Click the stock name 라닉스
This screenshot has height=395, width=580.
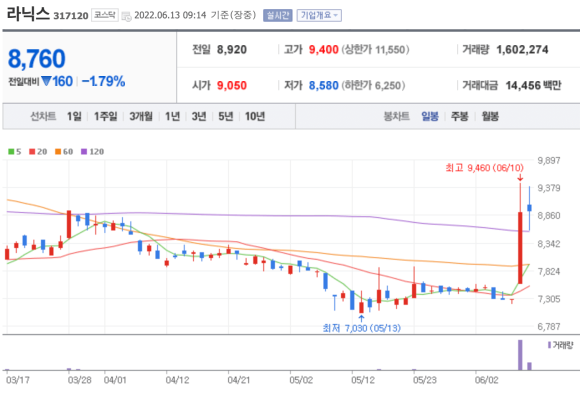click(x=28, y=14)
